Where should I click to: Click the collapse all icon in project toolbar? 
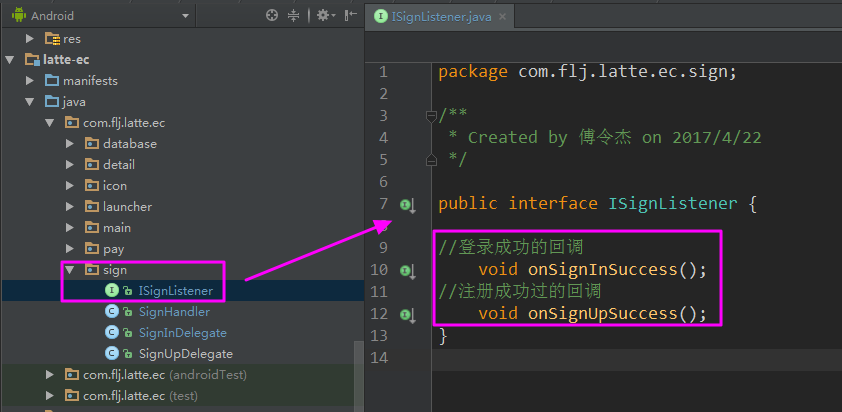coord(293,16)
